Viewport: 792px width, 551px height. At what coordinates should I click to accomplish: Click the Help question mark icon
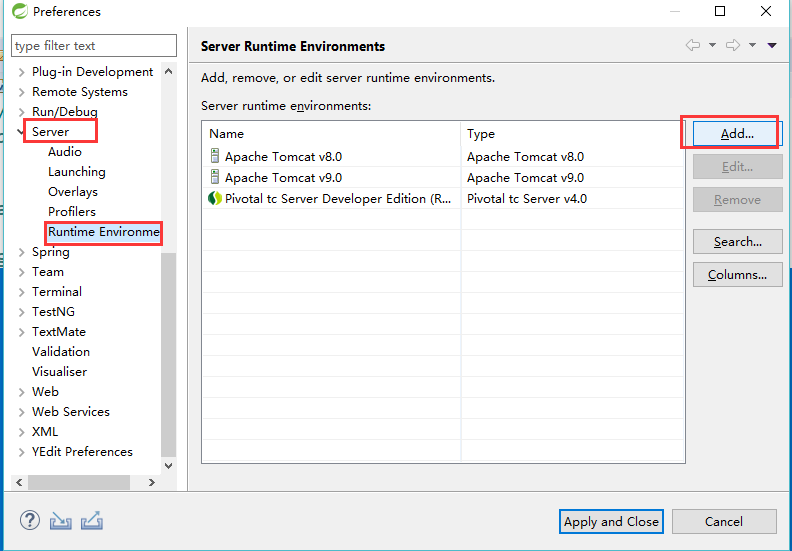pyautogui.click(x=30, y=520)
